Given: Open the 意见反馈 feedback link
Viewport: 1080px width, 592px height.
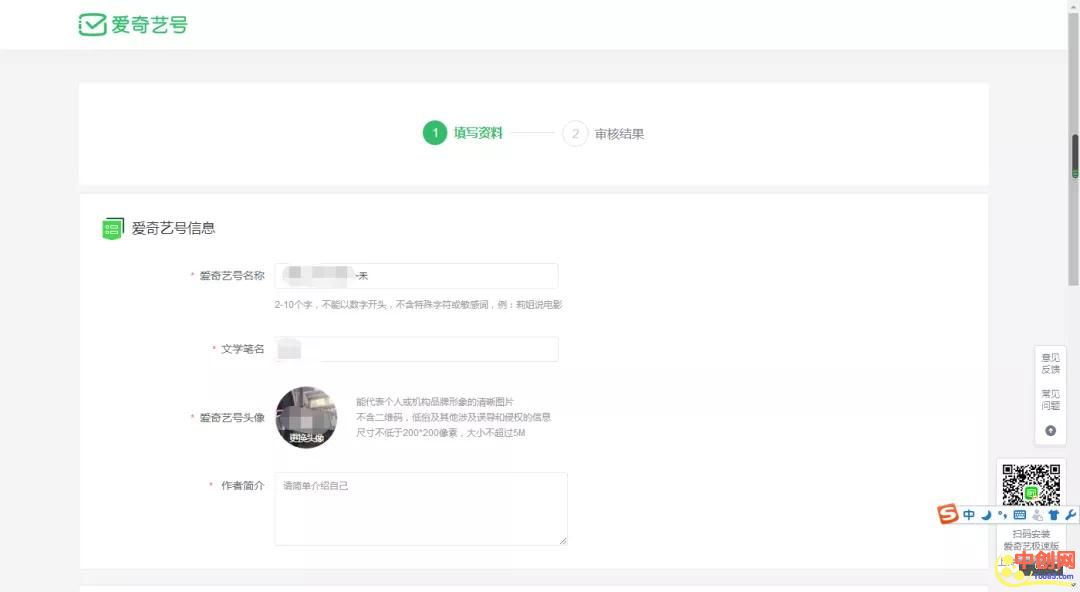Looking at the screenshot, I should [1050, 363].
